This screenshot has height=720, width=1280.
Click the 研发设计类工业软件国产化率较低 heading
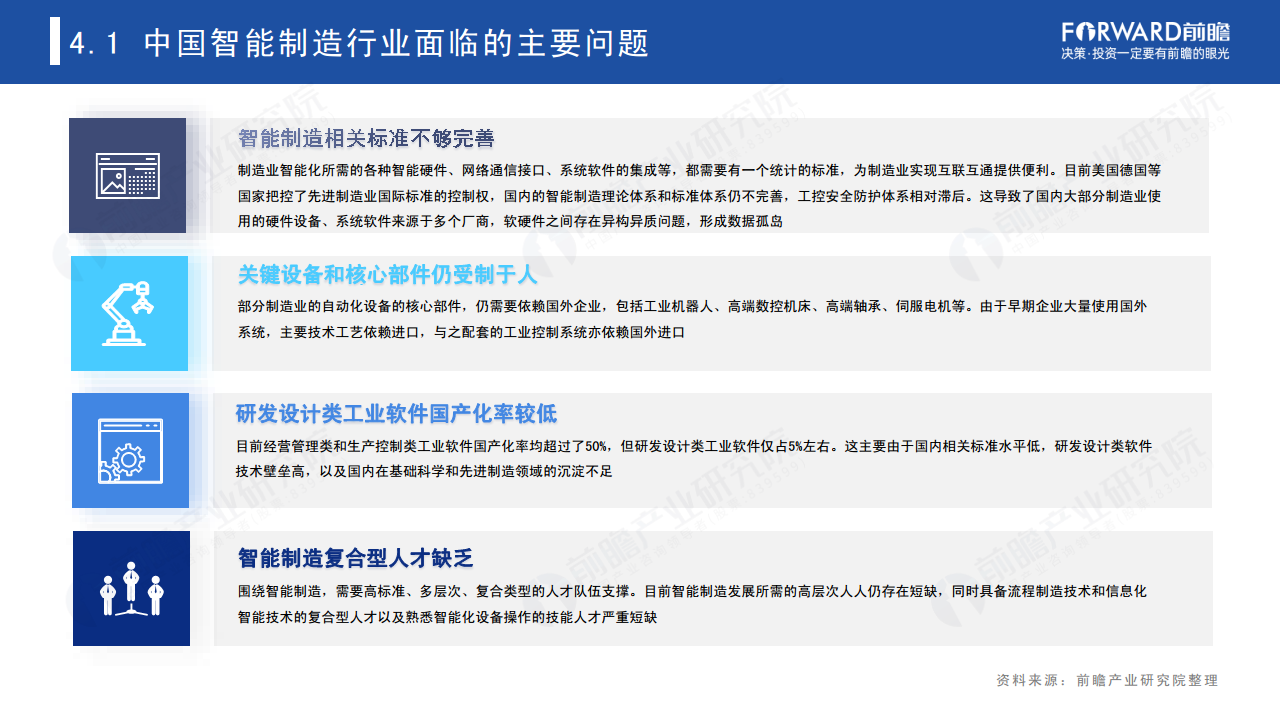click(x=397, y=414)
